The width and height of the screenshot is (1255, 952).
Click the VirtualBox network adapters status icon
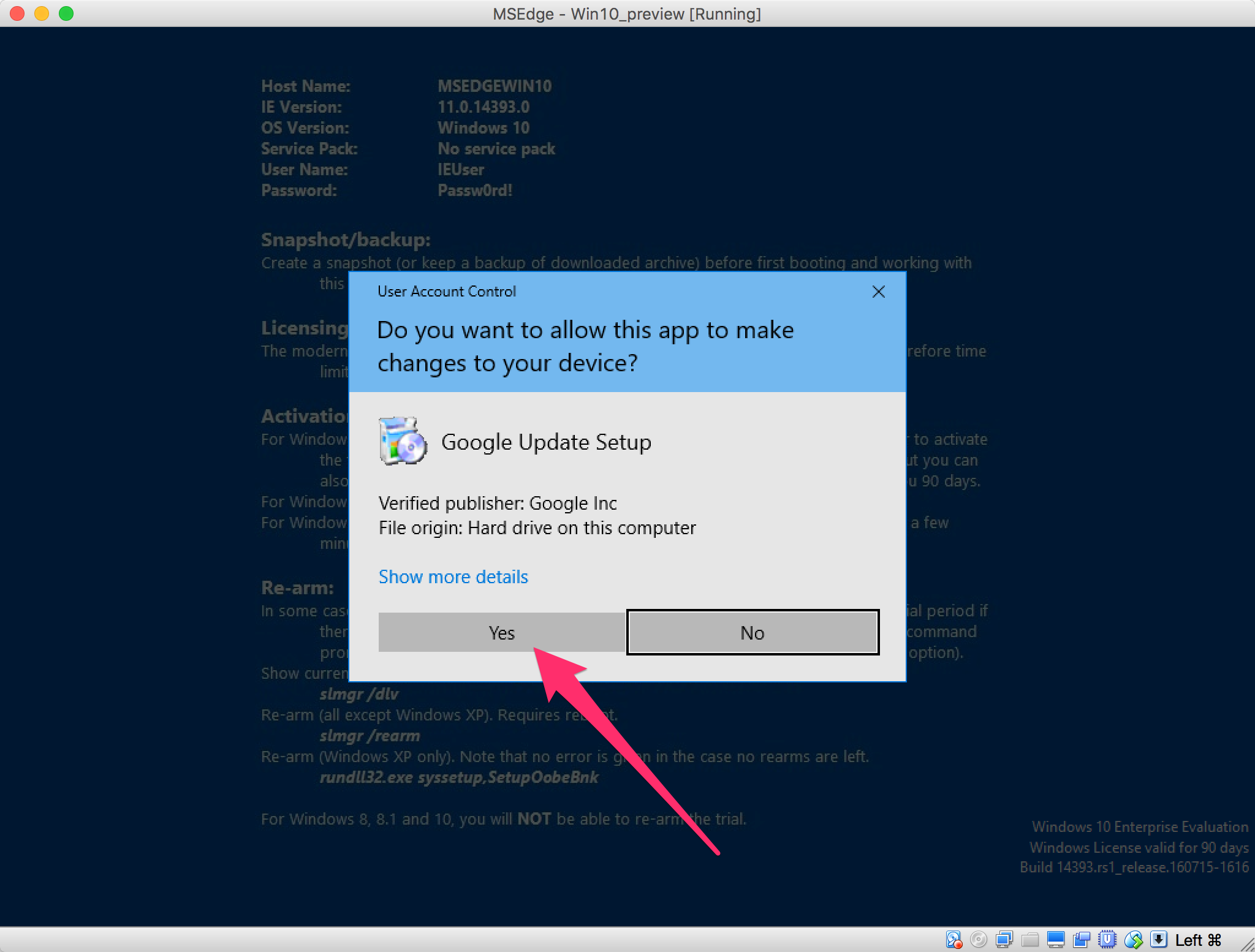click(1004, 939)
